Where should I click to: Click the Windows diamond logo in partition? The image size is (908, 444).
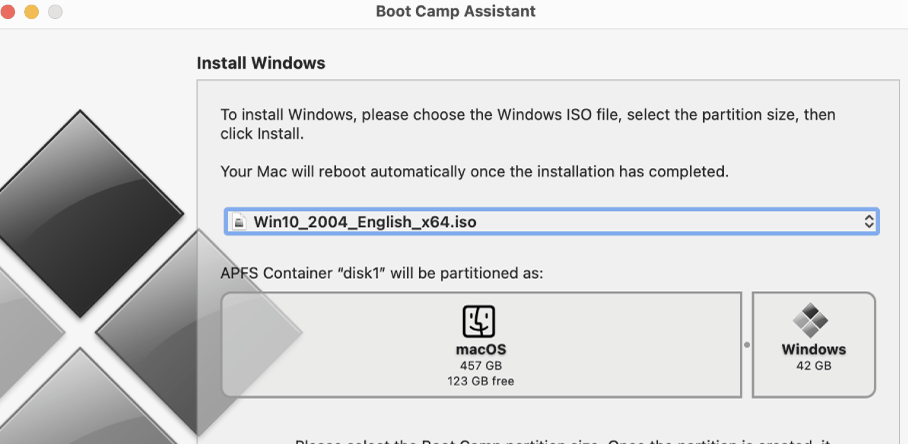[x=810, y=321]
